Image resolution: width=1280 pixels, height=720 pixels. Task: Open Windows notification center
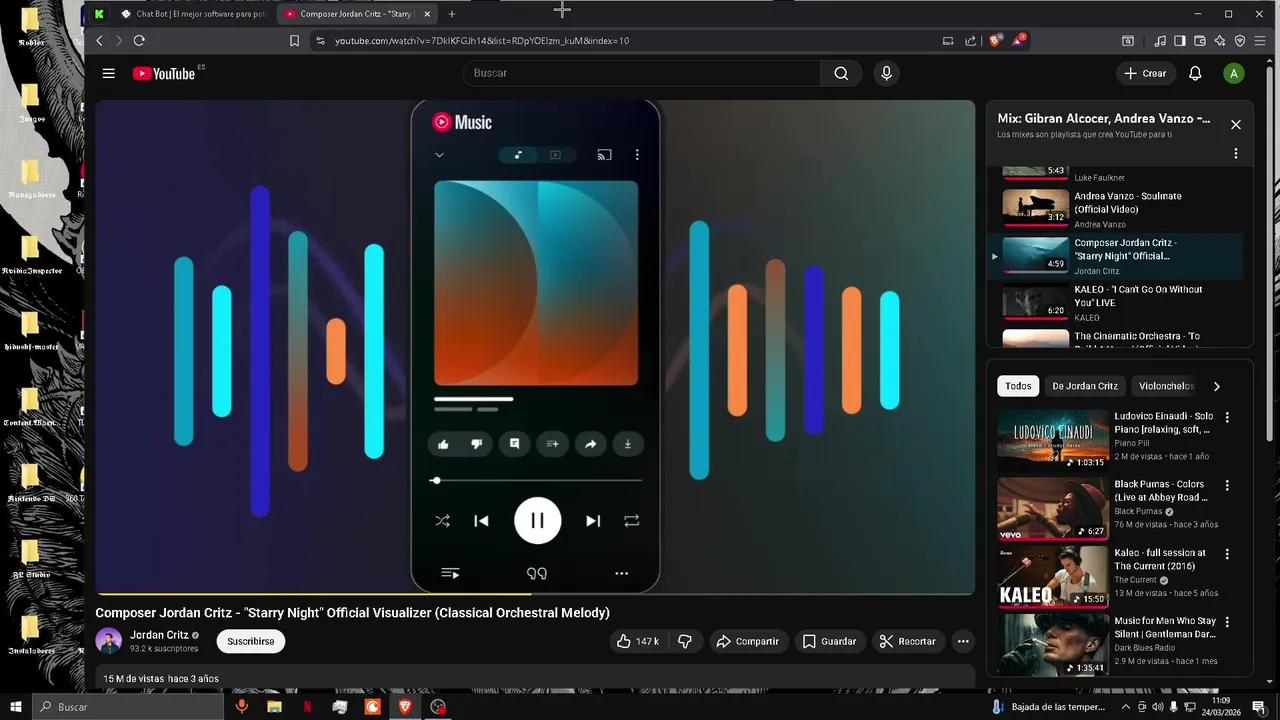click(1259, 707)
